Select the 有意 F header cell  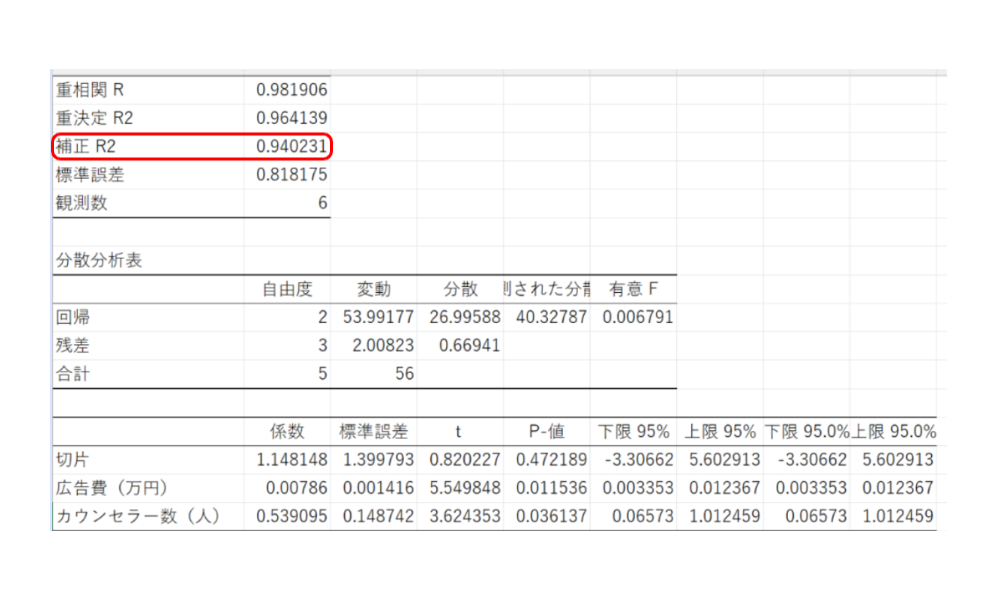click(633, 290)
